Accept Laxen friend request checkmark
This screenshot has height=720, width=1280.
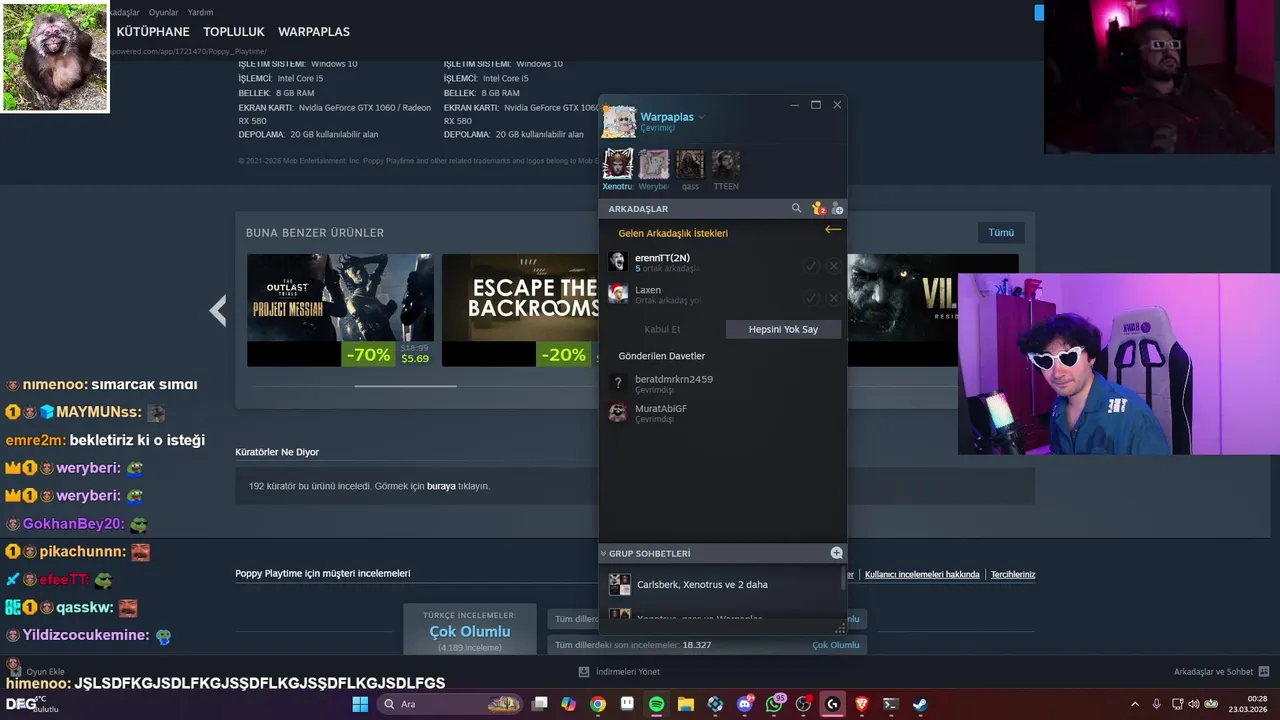[x=811, y=298]
